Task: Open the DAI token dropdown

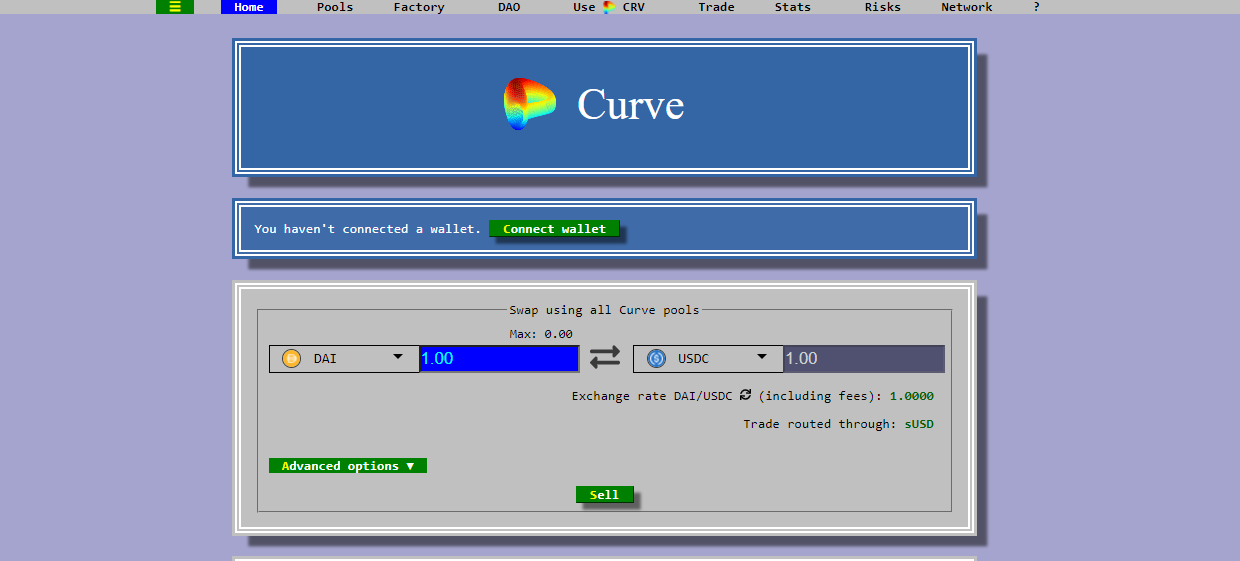Action: (x=344, y=358)
